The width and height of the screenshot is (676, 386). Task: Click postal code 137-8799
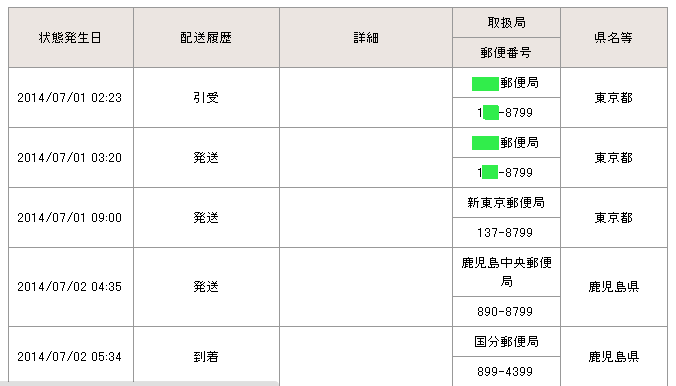click(505, 233)
